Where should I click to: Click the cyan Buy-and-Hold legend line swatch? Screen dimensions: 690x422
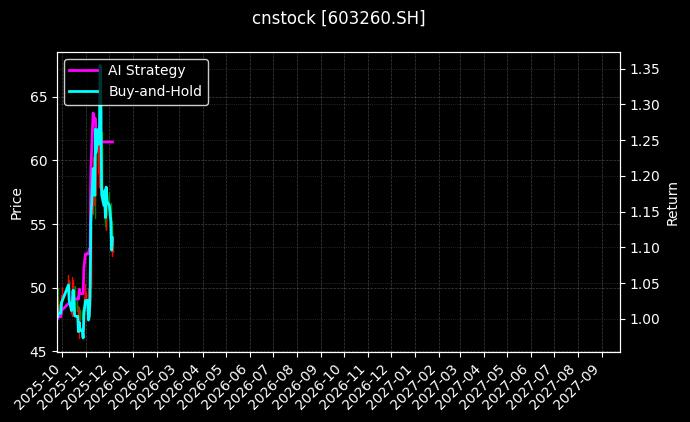point(83,92)
